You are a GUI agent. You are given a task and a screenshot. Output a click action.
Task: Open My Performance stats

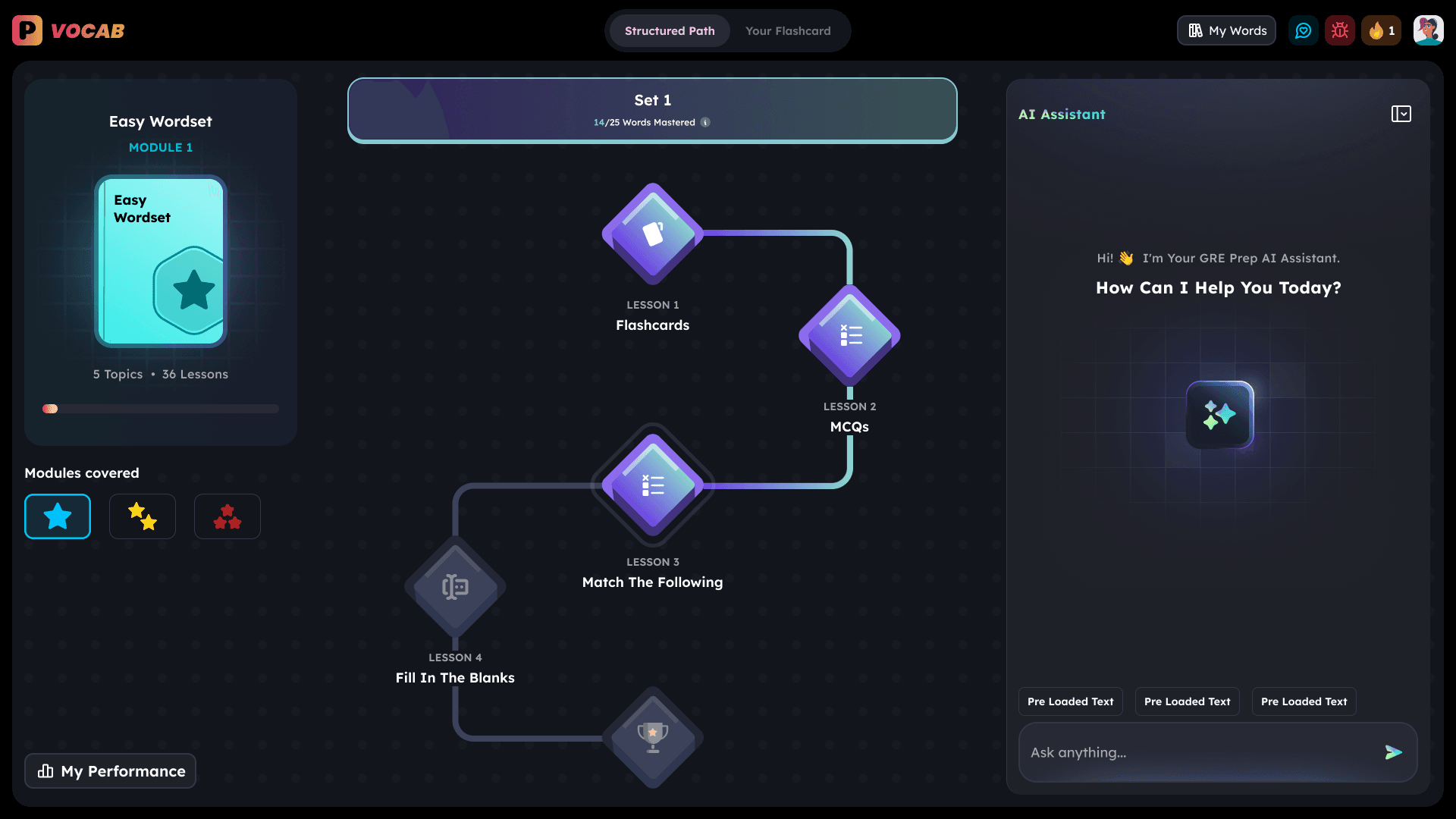tap(111, 771)
